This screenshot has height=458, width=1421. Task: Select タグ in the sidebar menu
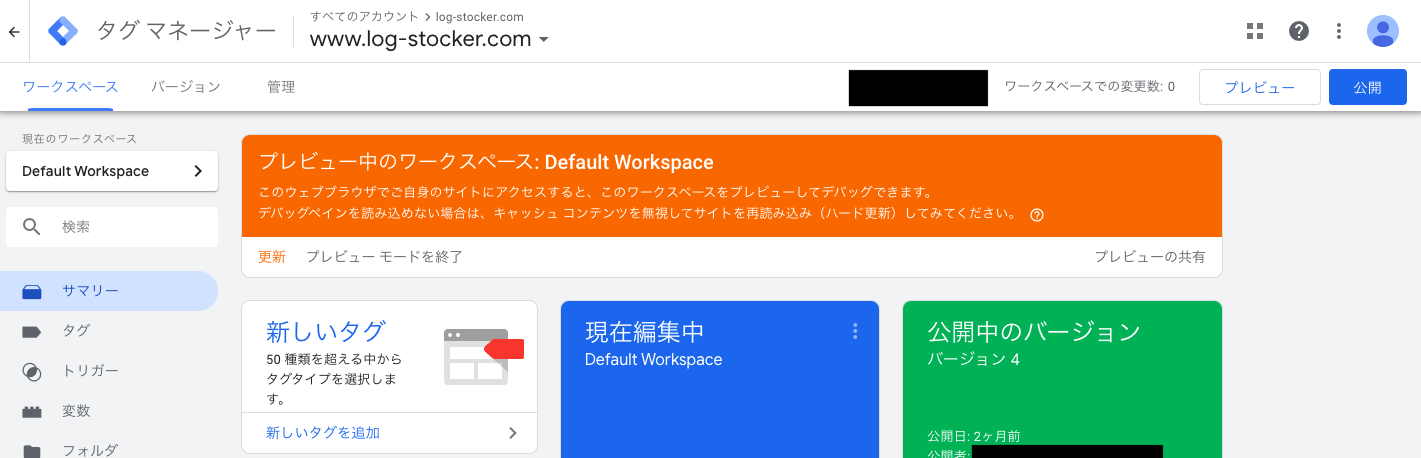pos(109,331)
